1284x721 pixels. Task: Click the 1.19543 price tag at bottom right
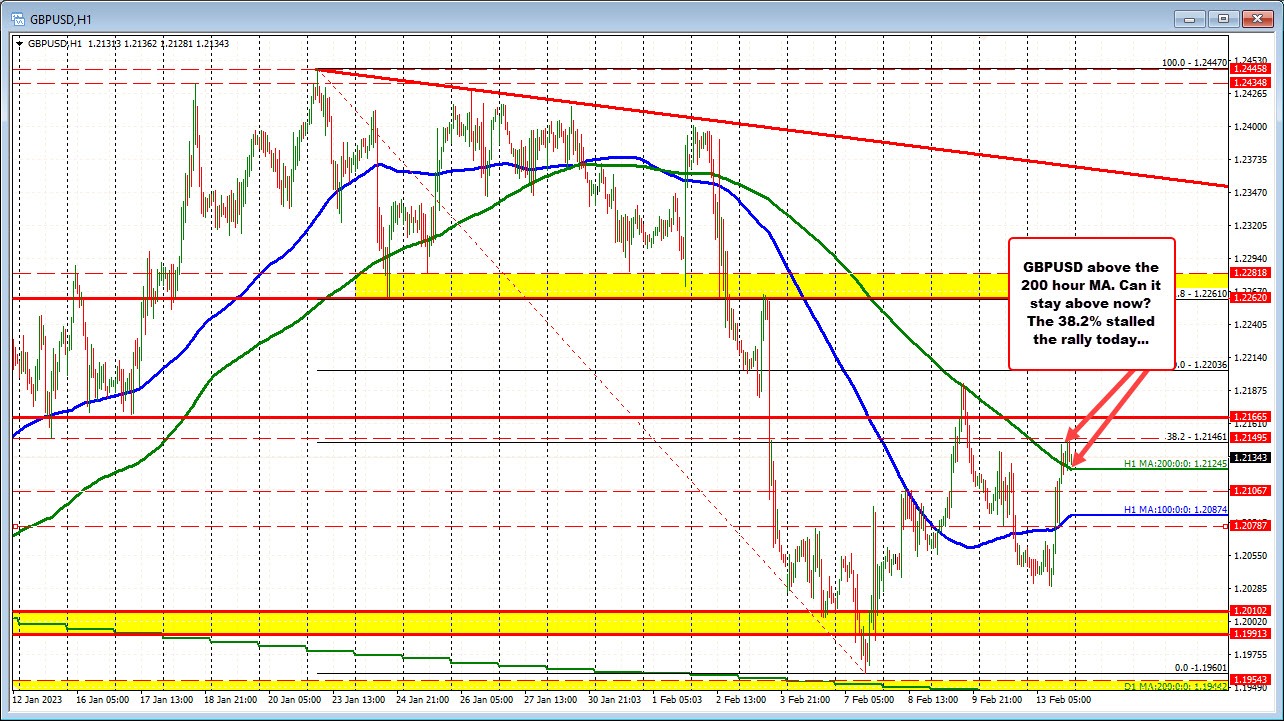tap(1251, 677)
